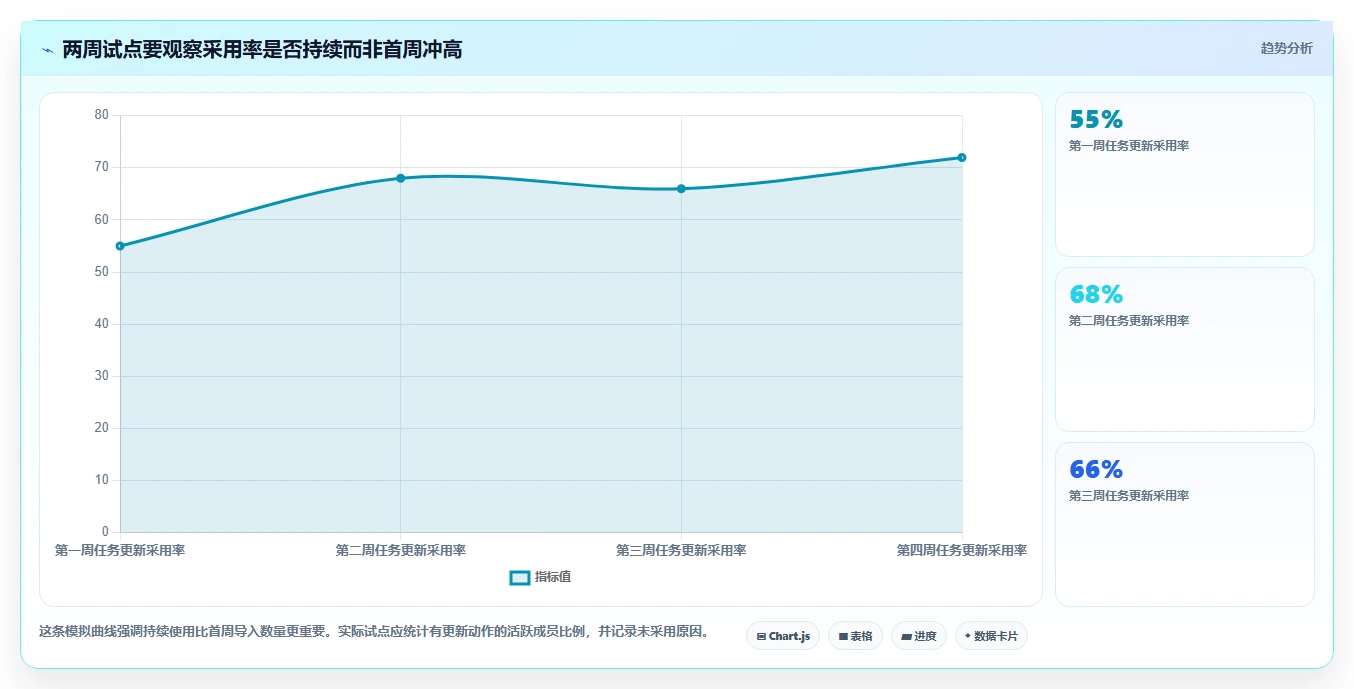Click 第二周任务更新采用率 label under 68%

tap(1129, 321)
